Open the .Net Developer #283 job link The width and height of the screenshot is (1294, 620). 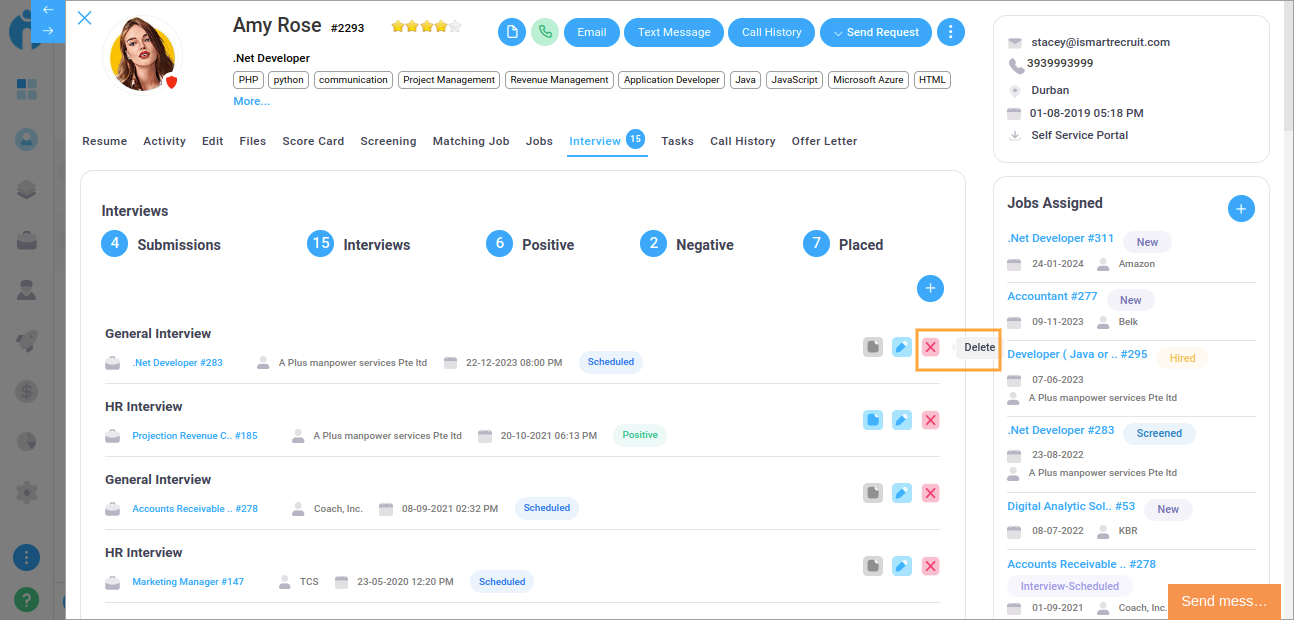(177, 363)
